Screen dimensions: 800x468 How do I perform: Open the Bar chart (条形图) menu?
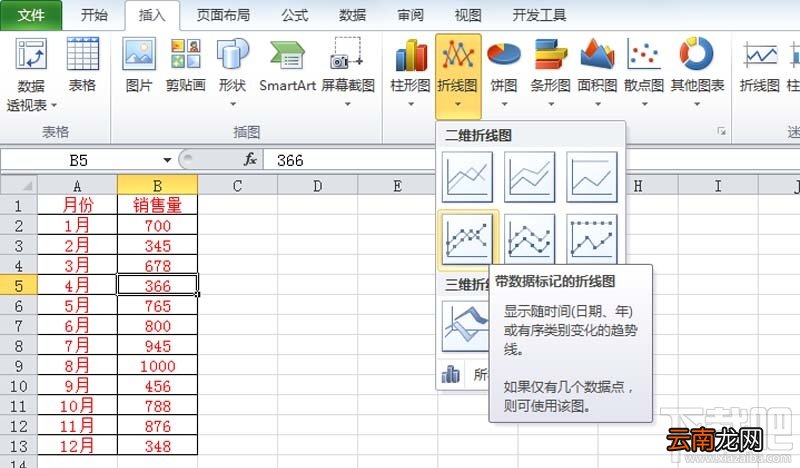pos(551,71)
